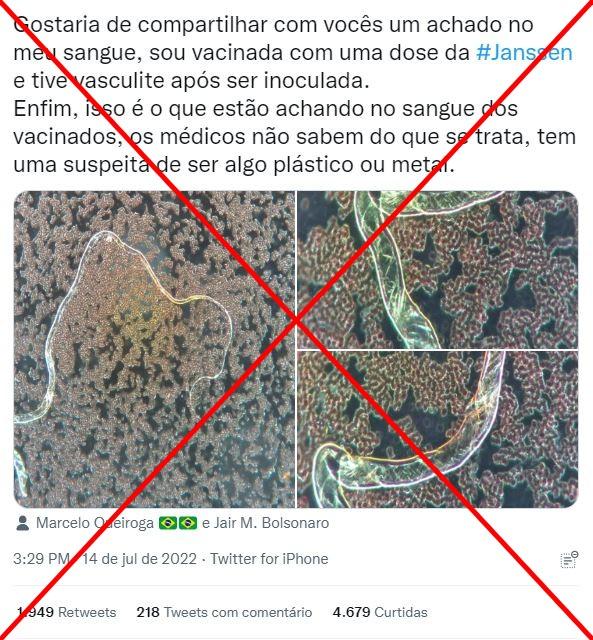This screenshot has height=640, width=593.
Task: Click the tweet's opening sentence 'Gostaria de compartilhar'
Action: pos(141,25)
